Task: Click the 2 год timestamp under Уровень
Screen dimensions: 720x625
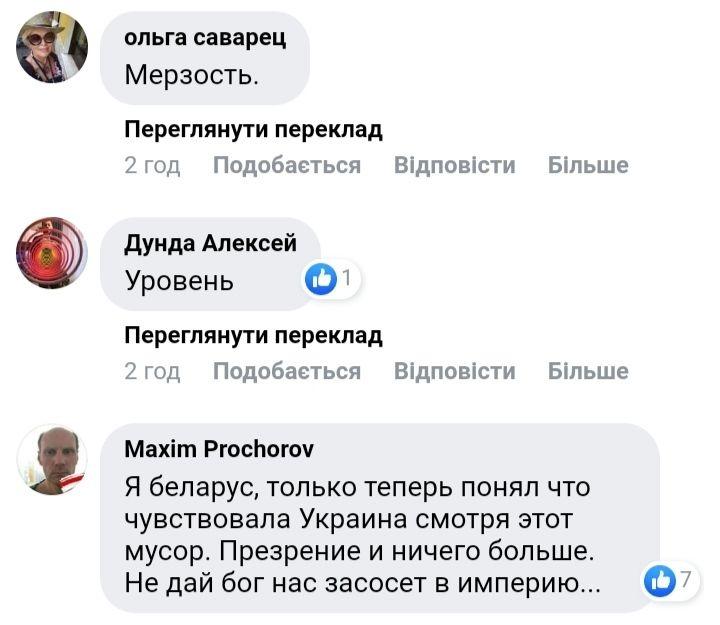Action: click(x=152, y=371)
